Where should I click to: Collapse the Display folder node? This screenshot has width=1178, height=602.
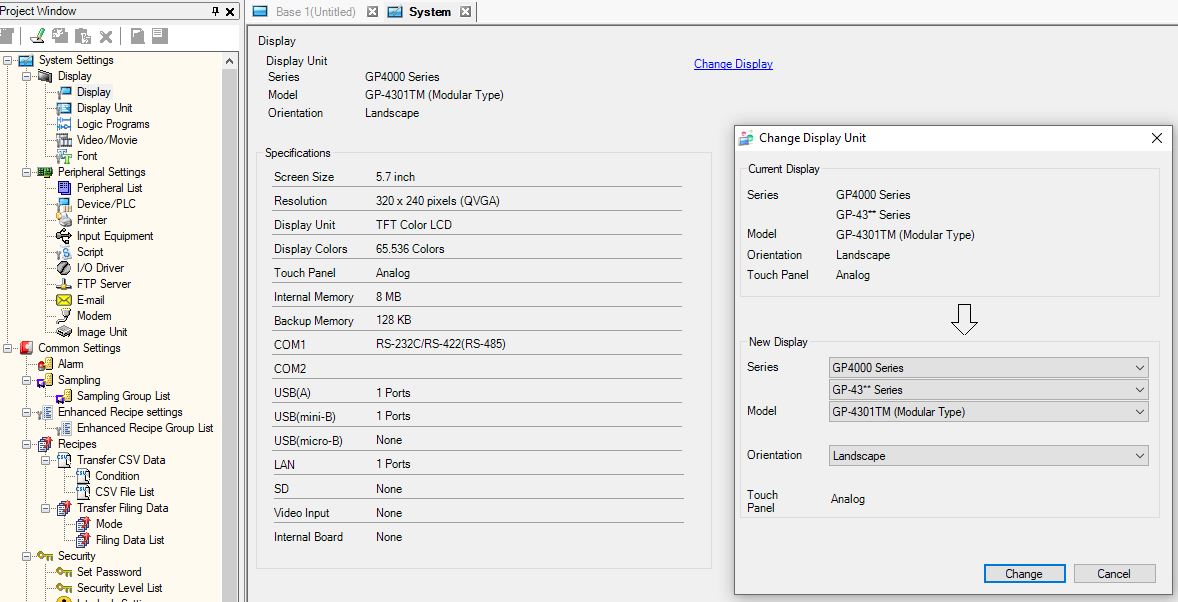[x=26, y=76]
